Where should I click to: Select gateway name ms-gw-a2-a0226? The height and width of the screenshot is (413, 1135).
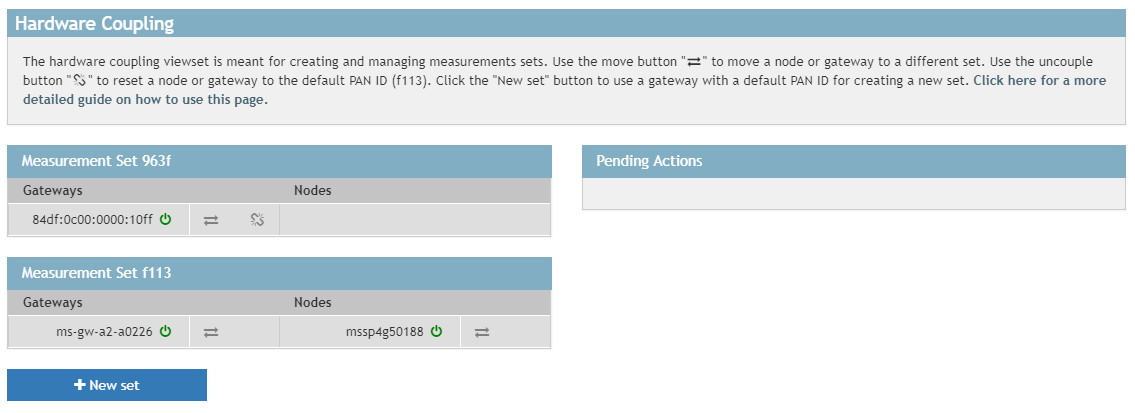[104, 332]
